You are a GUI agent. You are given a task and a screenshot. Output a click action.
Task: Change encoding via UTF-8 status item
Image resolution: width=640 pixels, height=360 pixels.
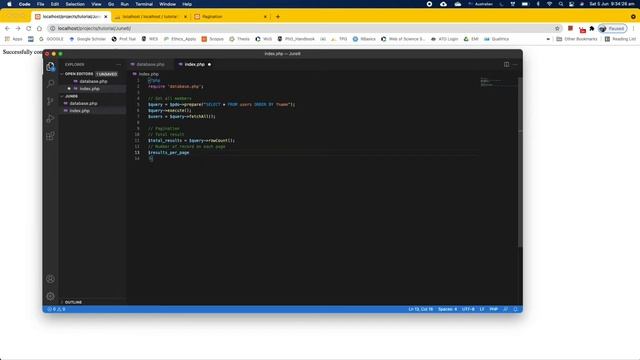click(468, 309)
